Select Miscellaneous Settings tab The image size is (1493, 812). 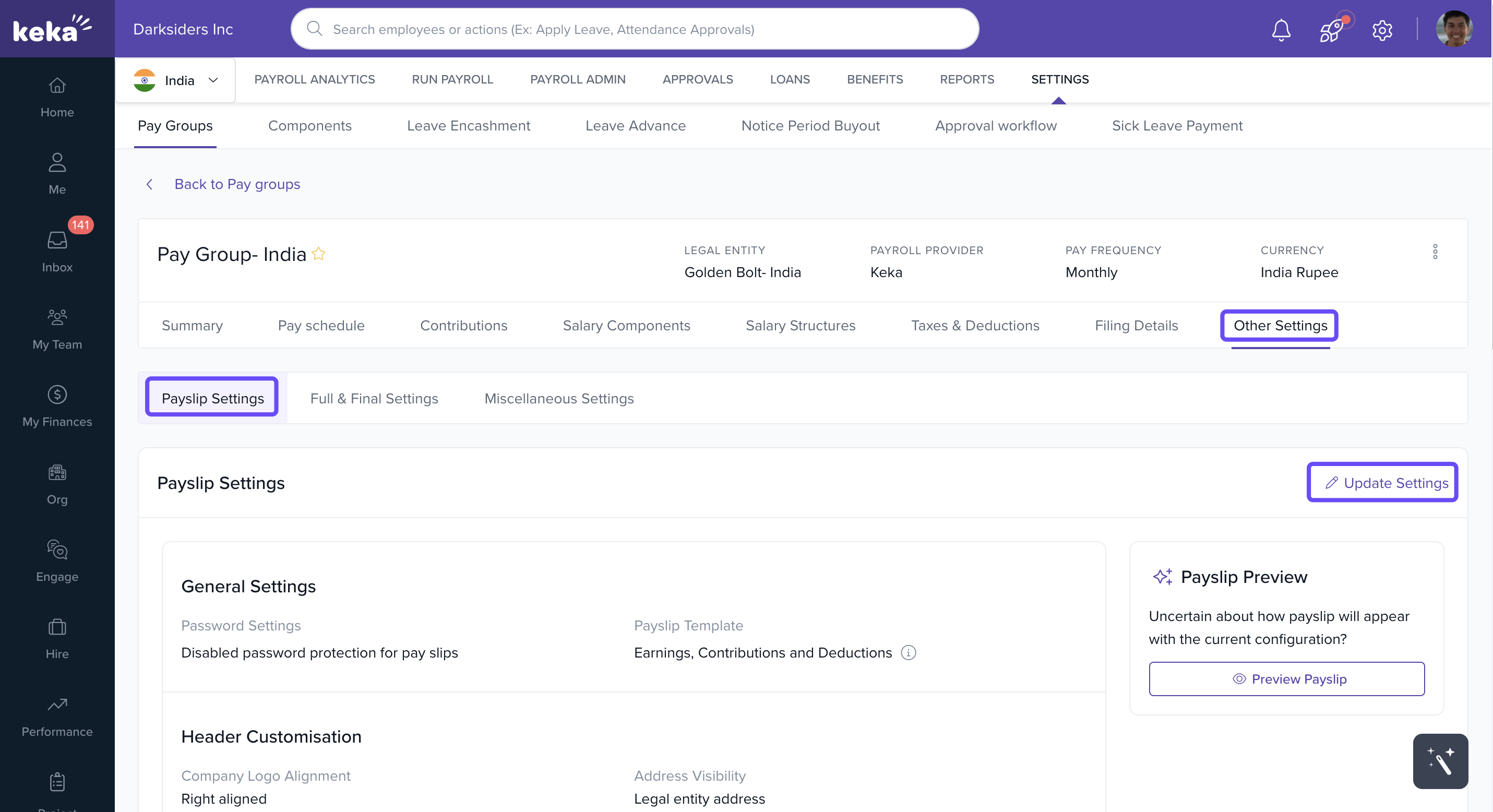tap(559, 399)
